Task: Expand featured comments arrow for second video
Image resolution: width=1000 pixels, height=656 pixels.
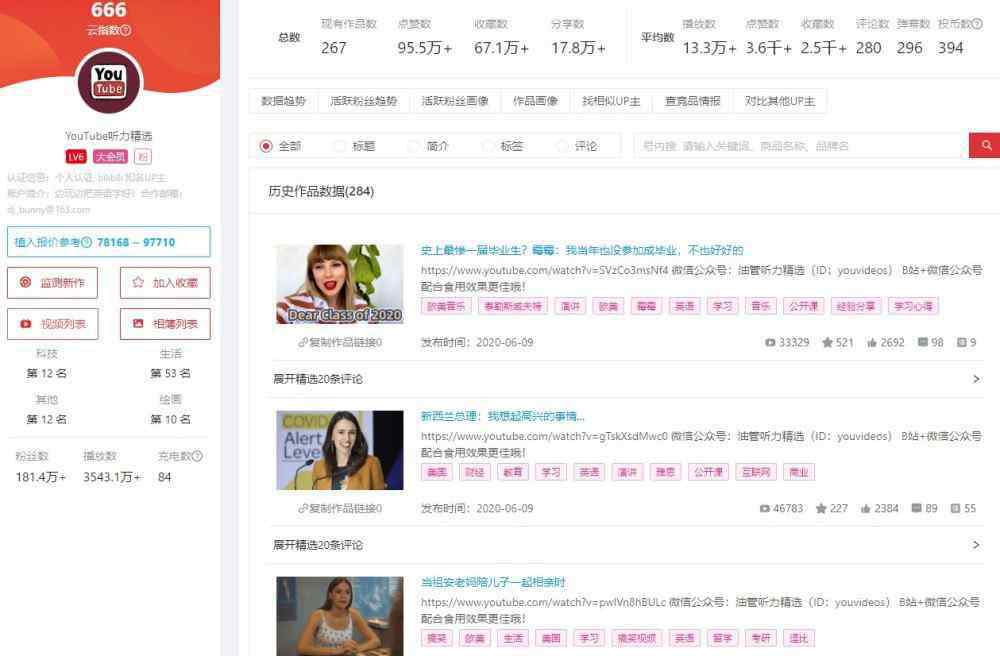Action: point(976,545)
